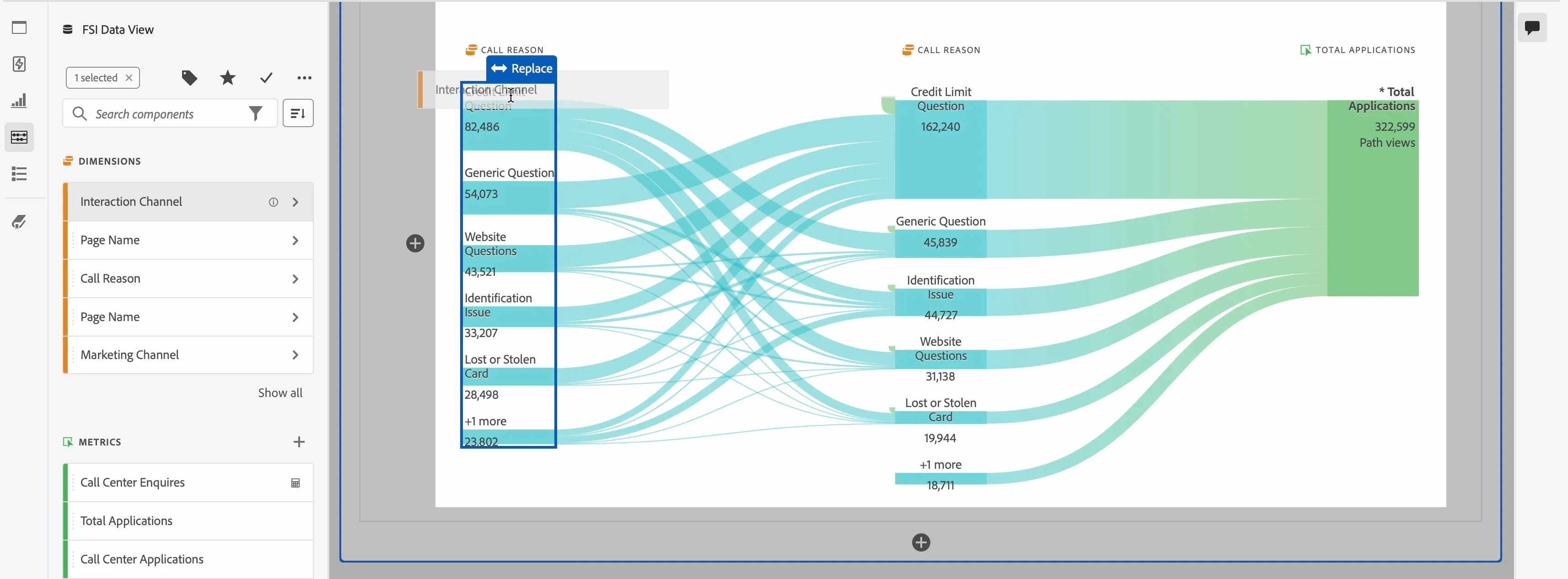Select left Generic Question node 54,073
The image size is (1568, 579).
point(509,198)
